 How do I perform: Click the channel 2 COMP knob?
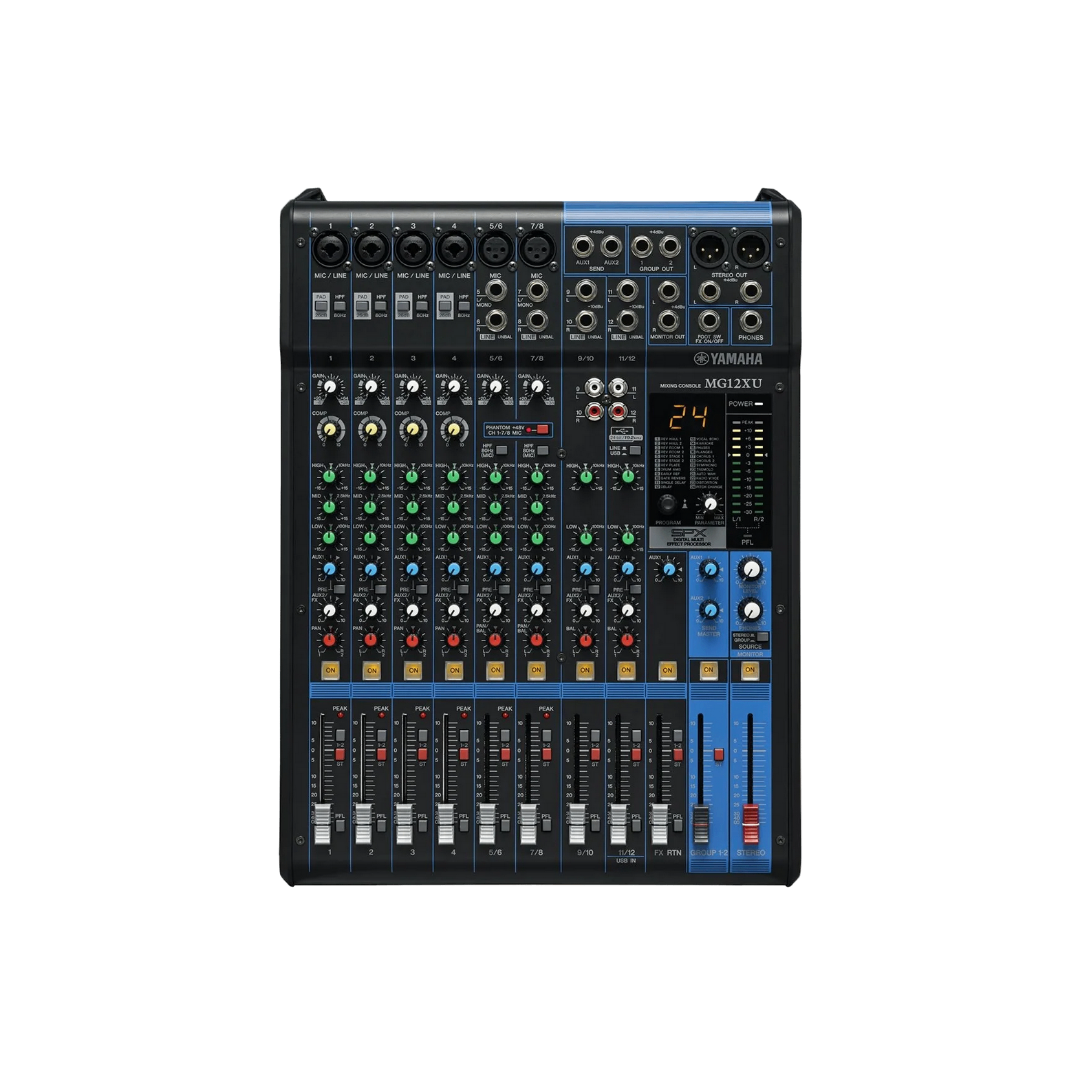370,429
